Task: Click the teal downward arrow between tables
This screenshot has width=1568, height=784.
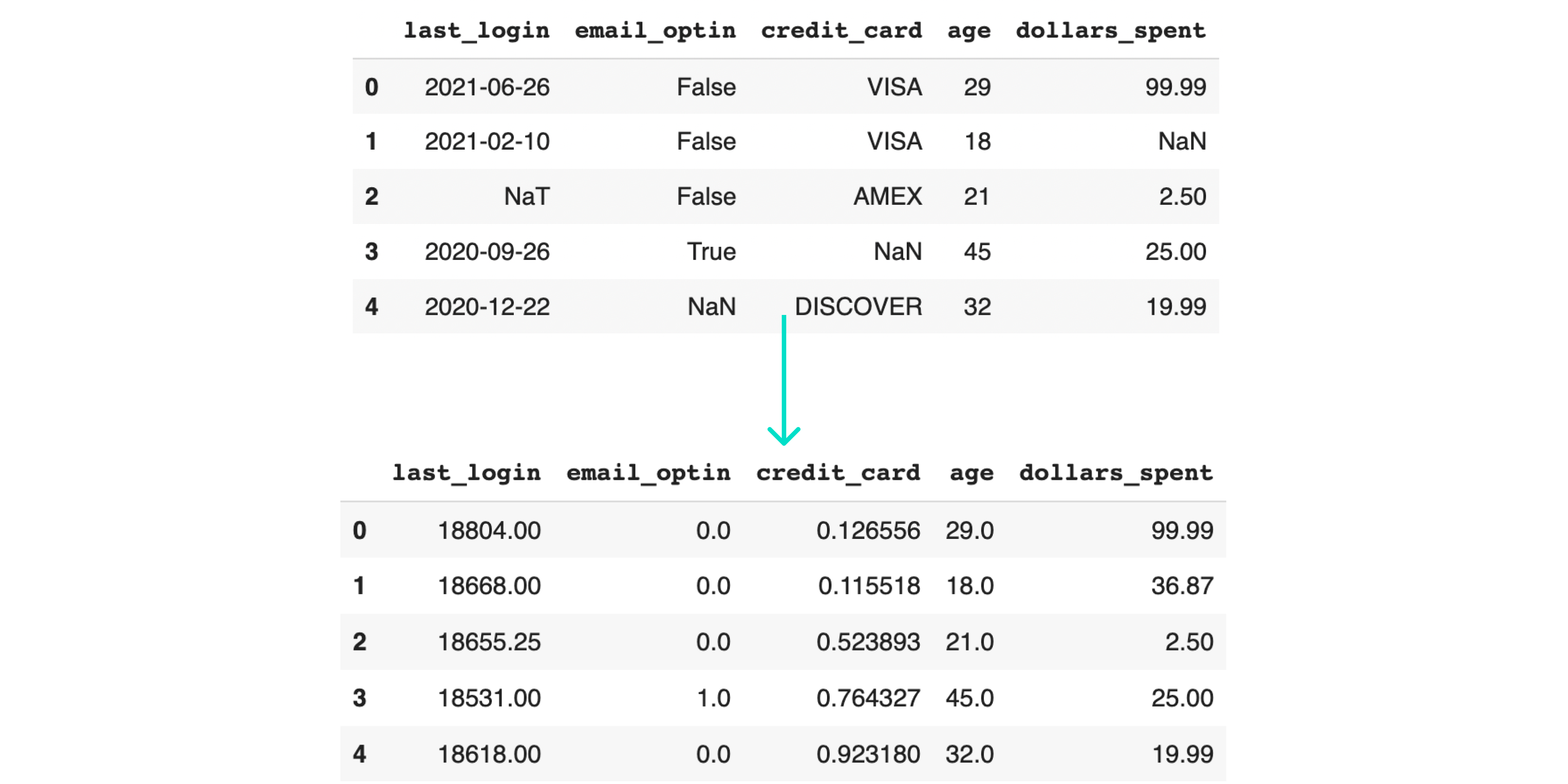Action: 784,380
